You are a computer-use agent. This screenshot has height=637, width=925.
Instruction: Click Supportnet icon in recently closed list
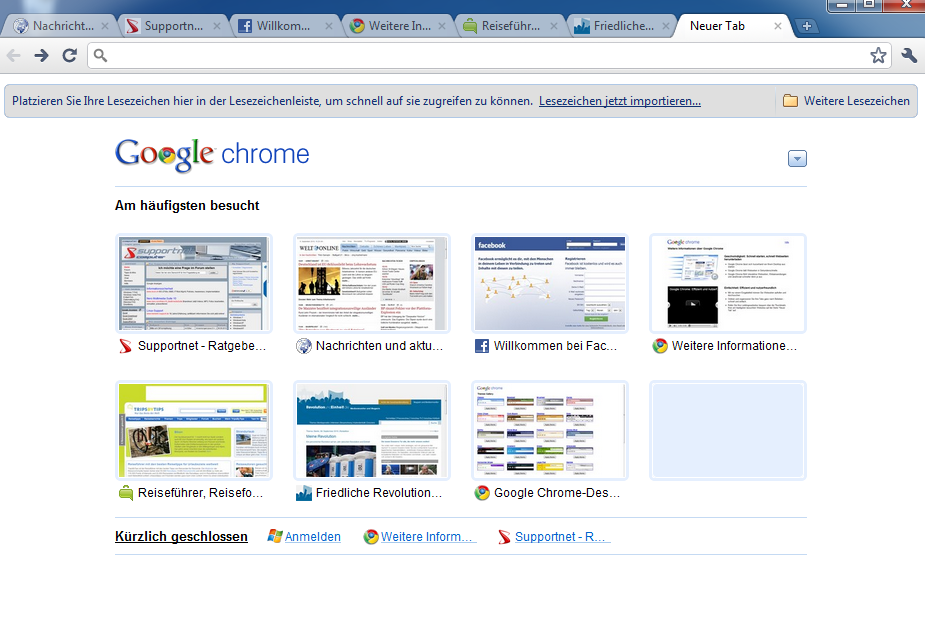[504, 537]
